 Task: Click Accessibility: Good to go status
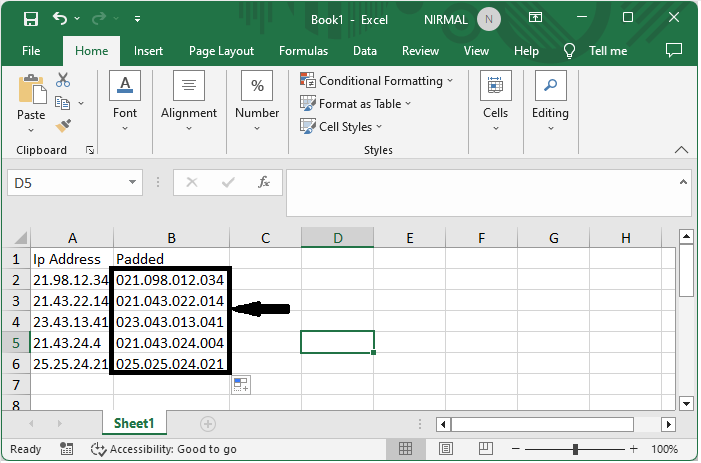164,449
